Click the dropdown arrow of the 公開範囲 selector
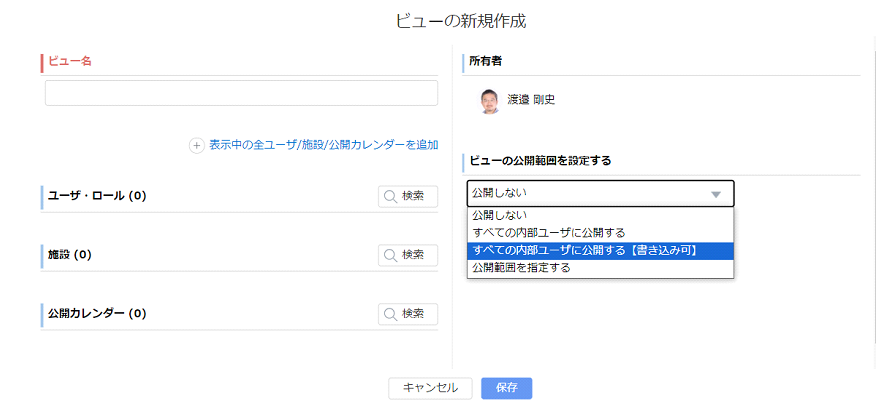 click(716, 194)
